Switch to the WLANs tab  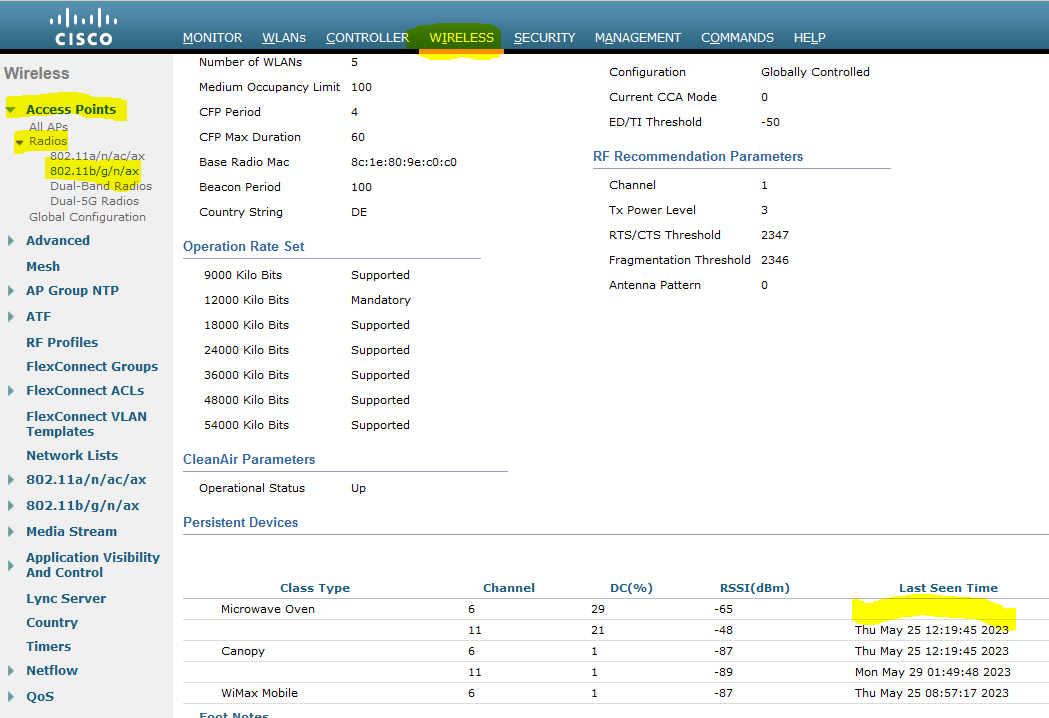tap(283, 37)
